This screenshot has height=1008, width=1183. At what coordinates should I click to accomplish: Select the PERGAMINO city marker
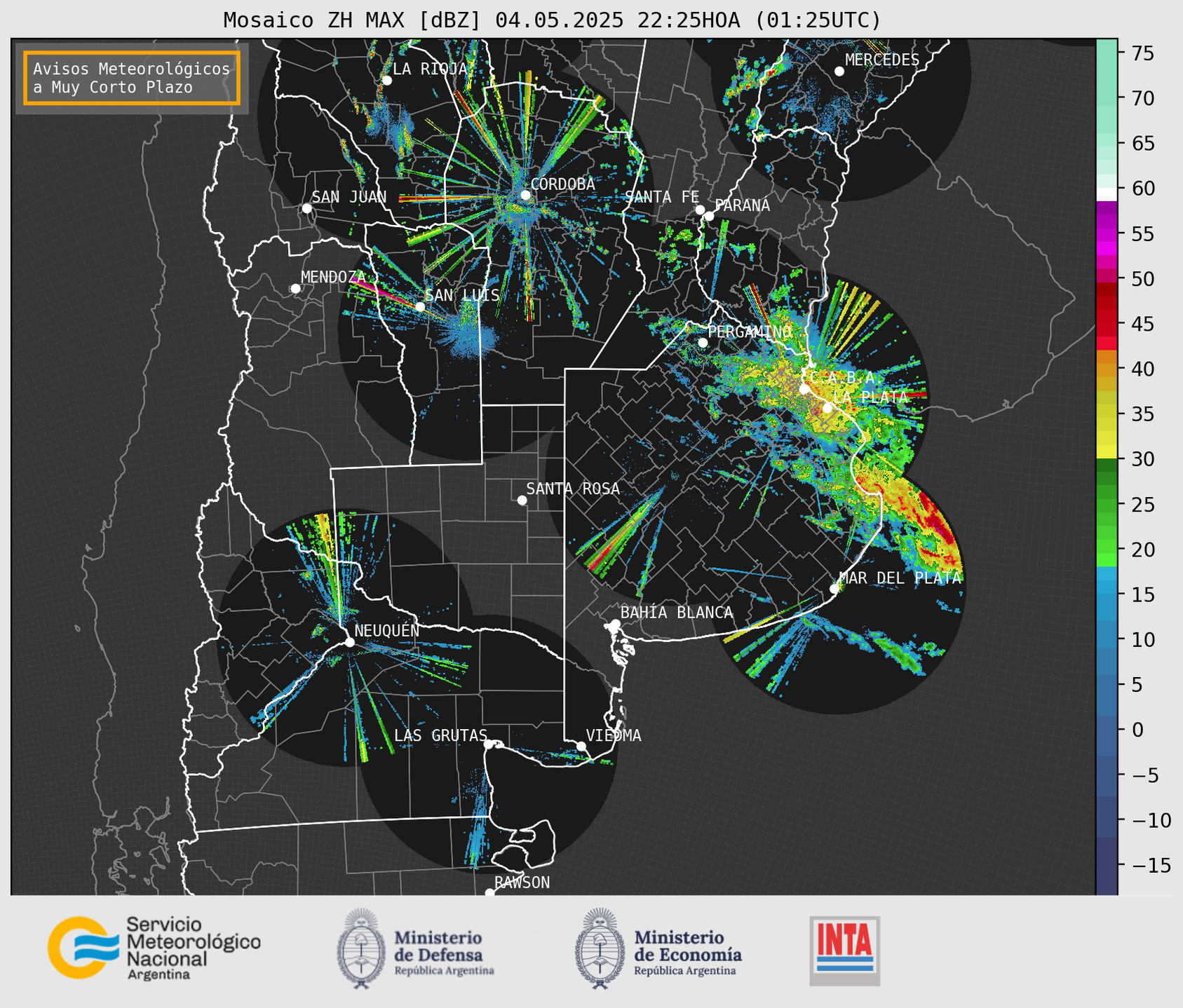coord(703,343)
